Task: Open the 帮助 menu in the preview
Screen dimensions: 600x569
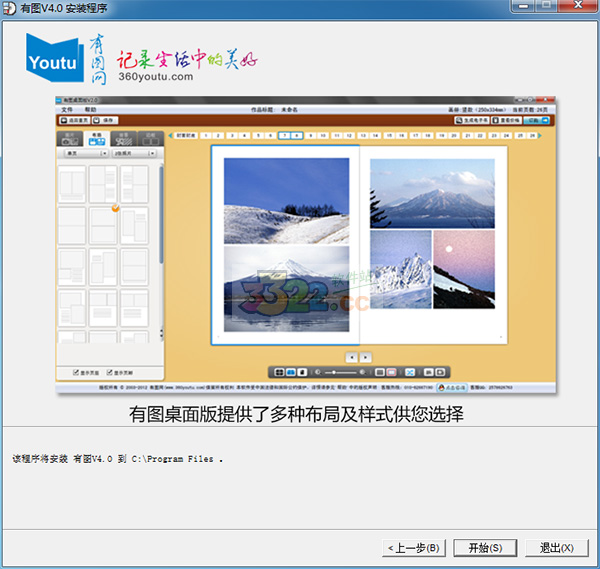Action: point(91,108)
